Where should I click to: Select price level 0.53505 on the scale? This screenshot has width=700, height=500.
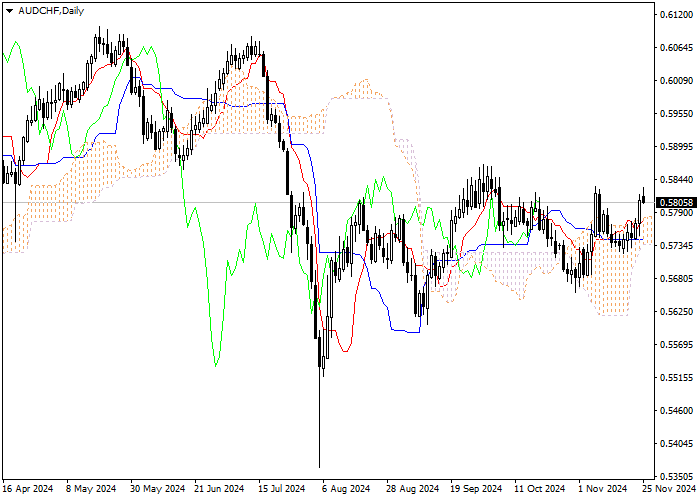[x=677, y=475]
